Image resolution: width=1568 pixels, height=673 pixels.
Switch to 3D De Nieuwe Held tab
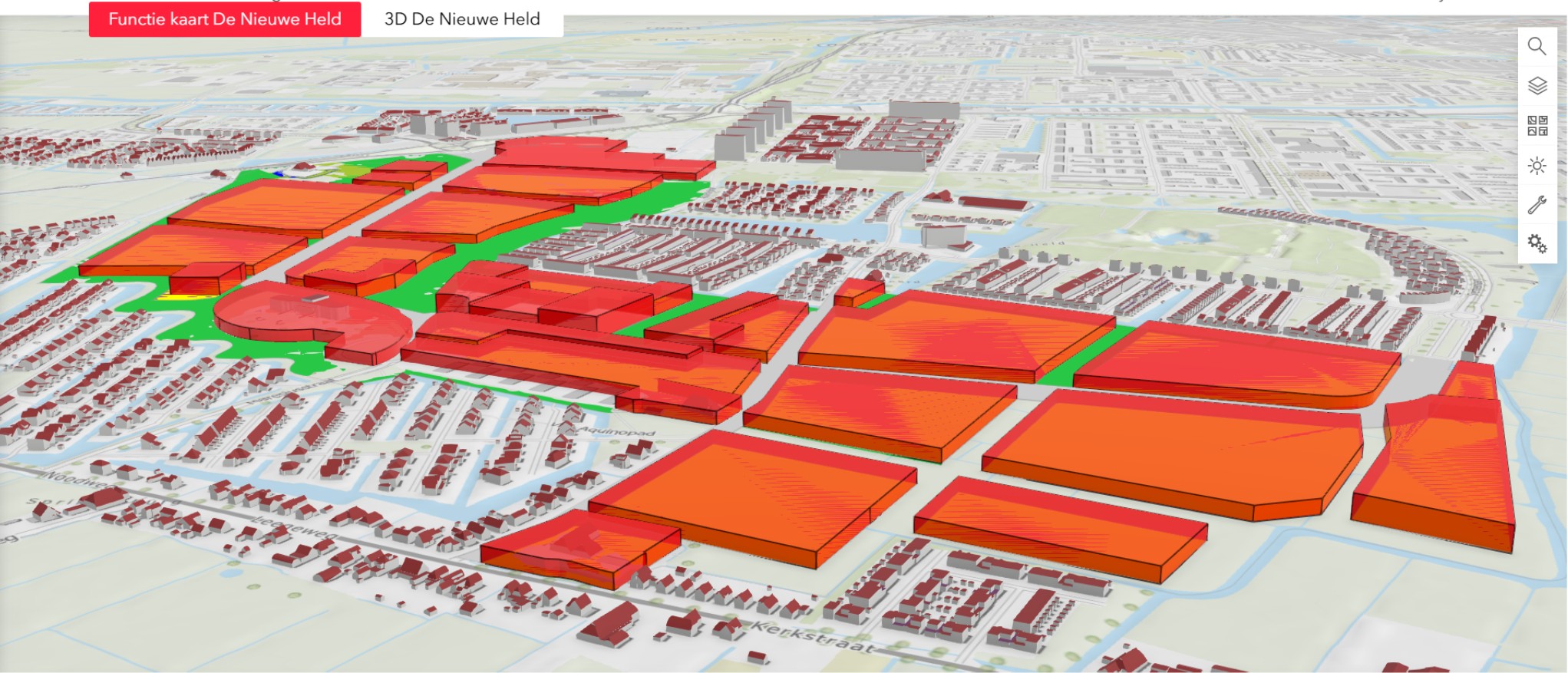pos(462,19)
